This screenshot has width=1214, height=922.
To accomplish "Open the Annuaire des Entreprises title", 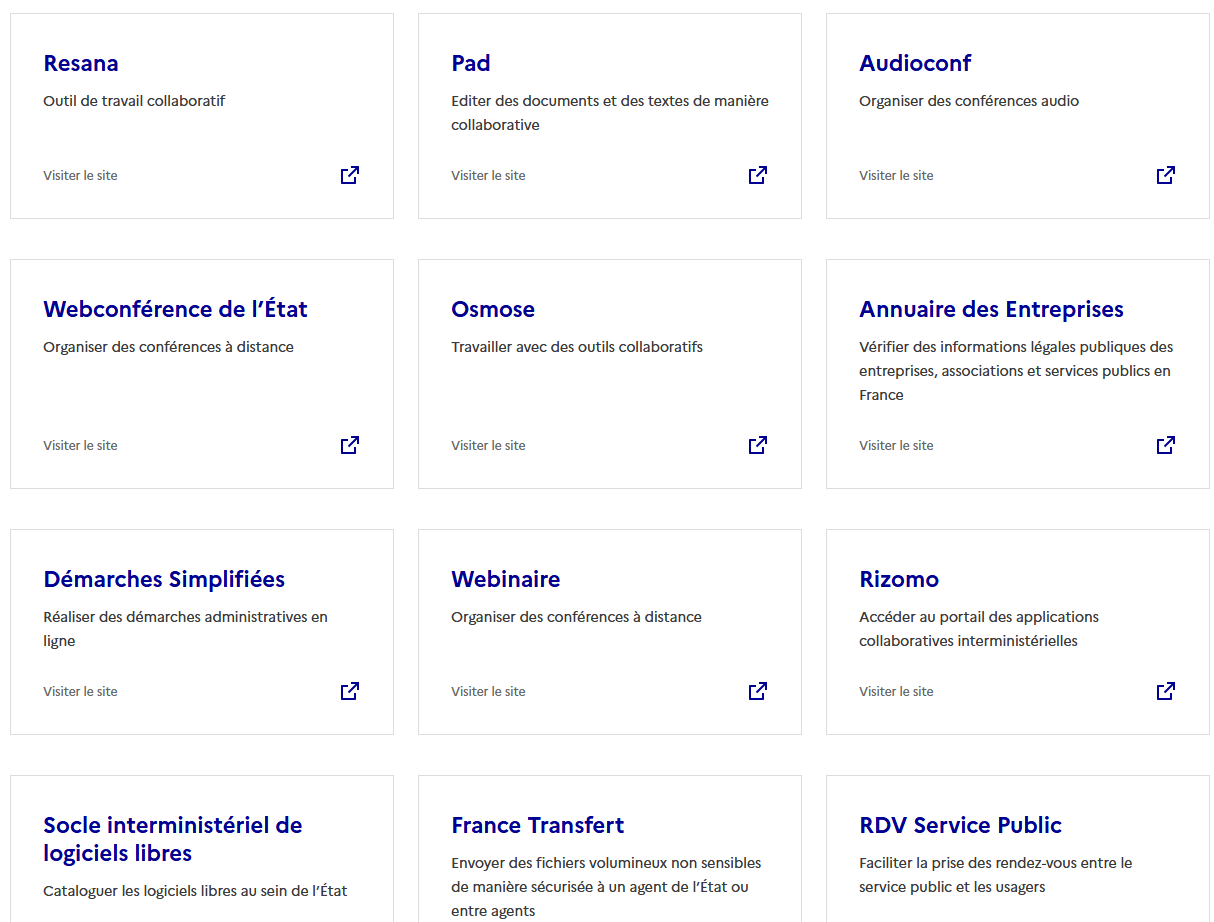I will click(x=991, y=309).
